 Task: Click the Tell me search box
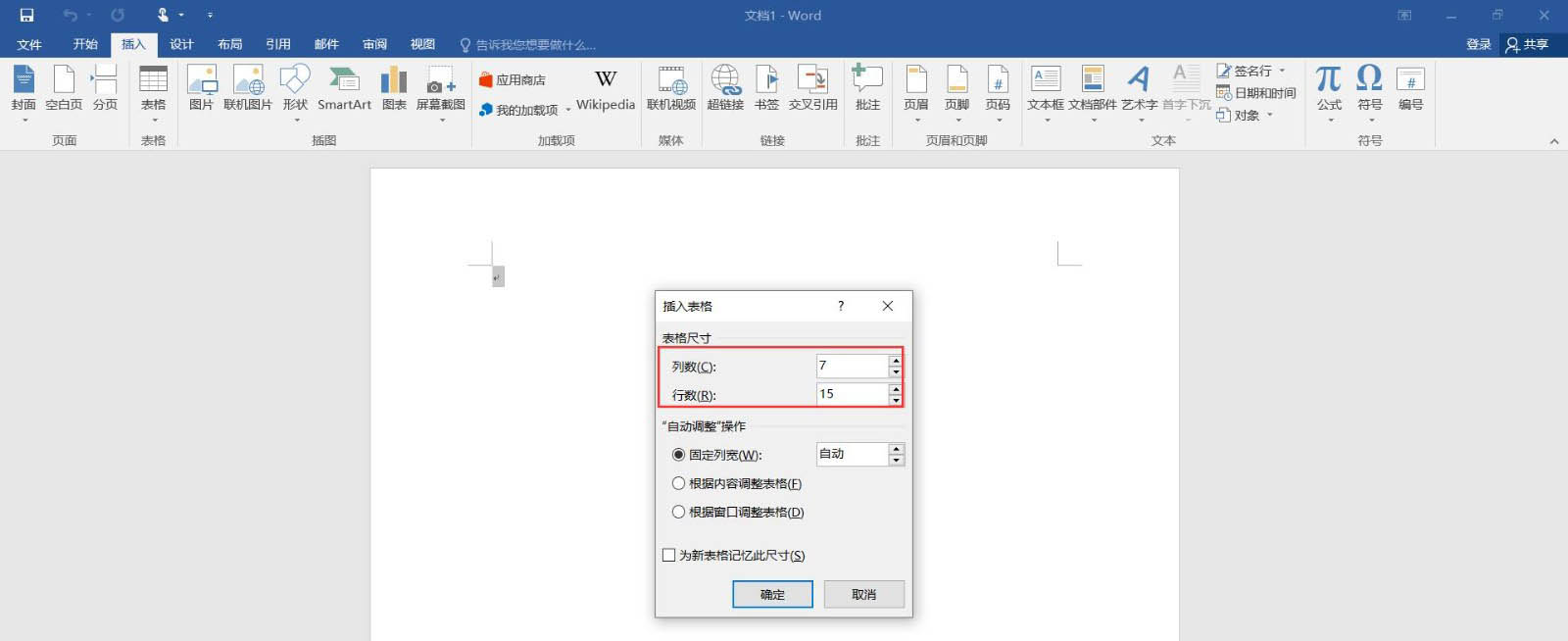(x=527, y=45)
